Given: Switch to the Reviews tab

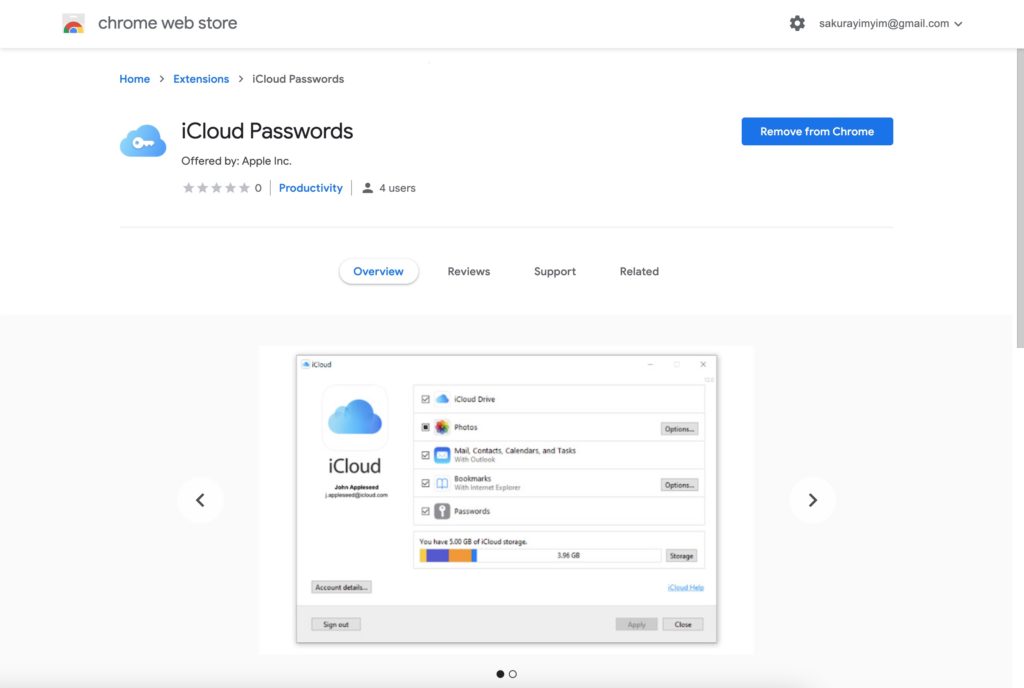Looking at the screenshot, I should point(468,271).
